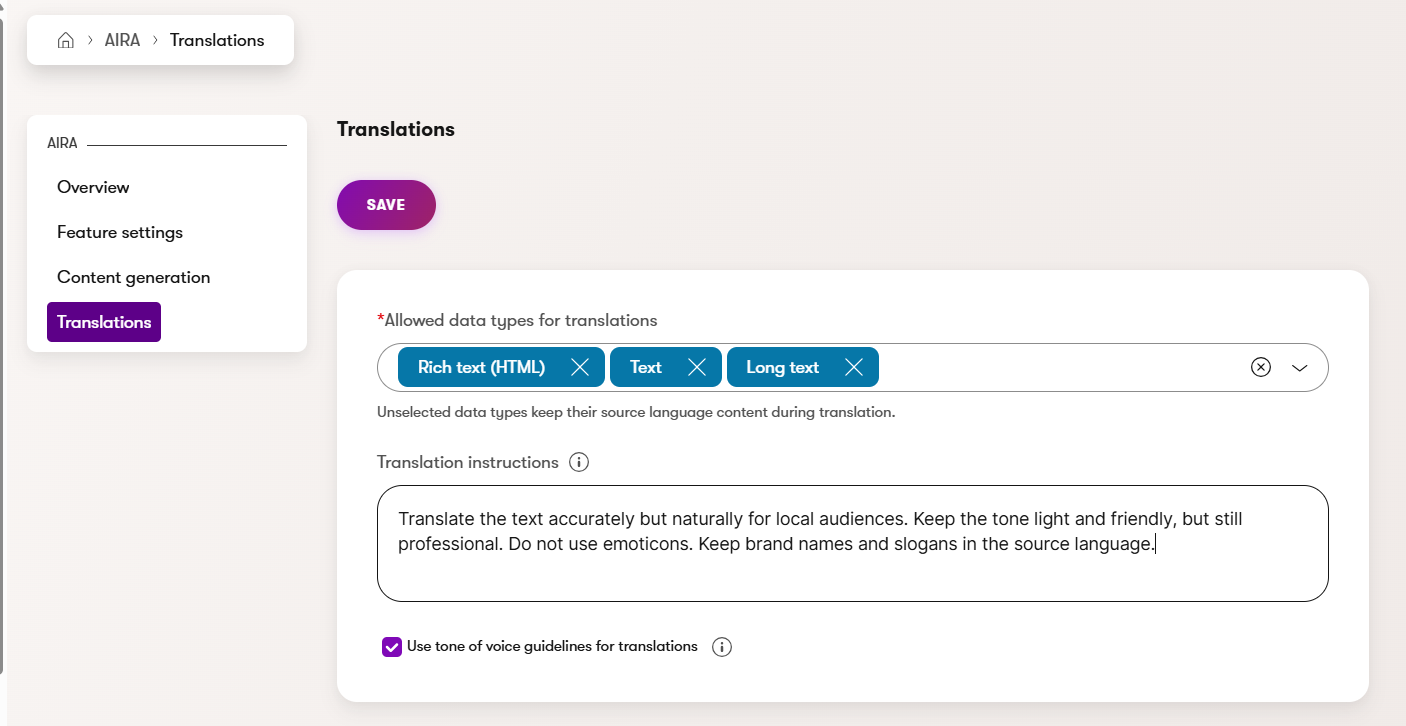The width and height of the screenshot is (1406, 726).
Task: Click the info icon beside tone of voice option
Action: pyautogui.click(x=721, y=646)
